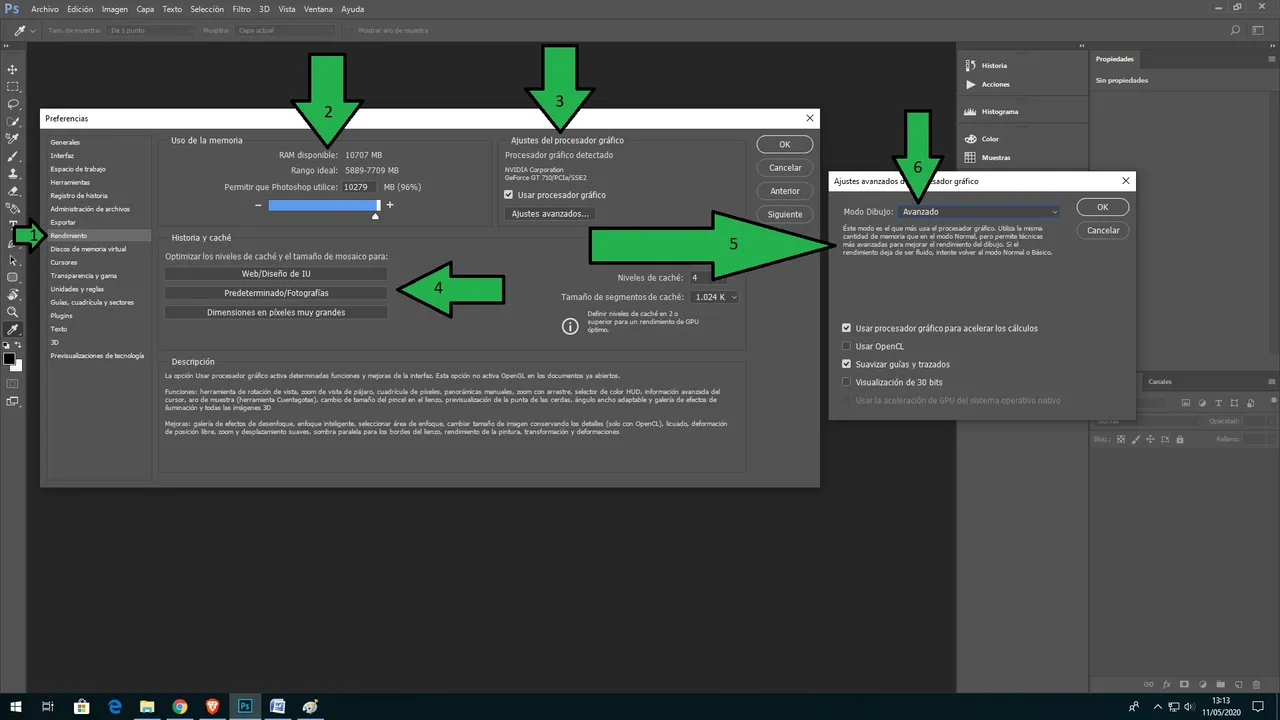Open File Explorer from the taskbar
The width and height of the screenshot is (1280, 720).
tap(147, 706)
